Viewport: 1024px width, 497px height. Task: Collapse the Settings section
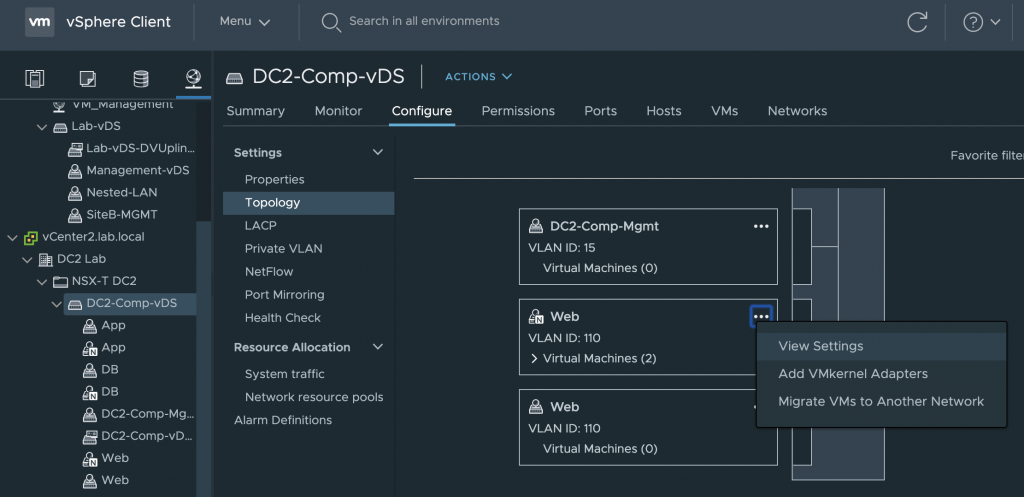coord(377,152)
